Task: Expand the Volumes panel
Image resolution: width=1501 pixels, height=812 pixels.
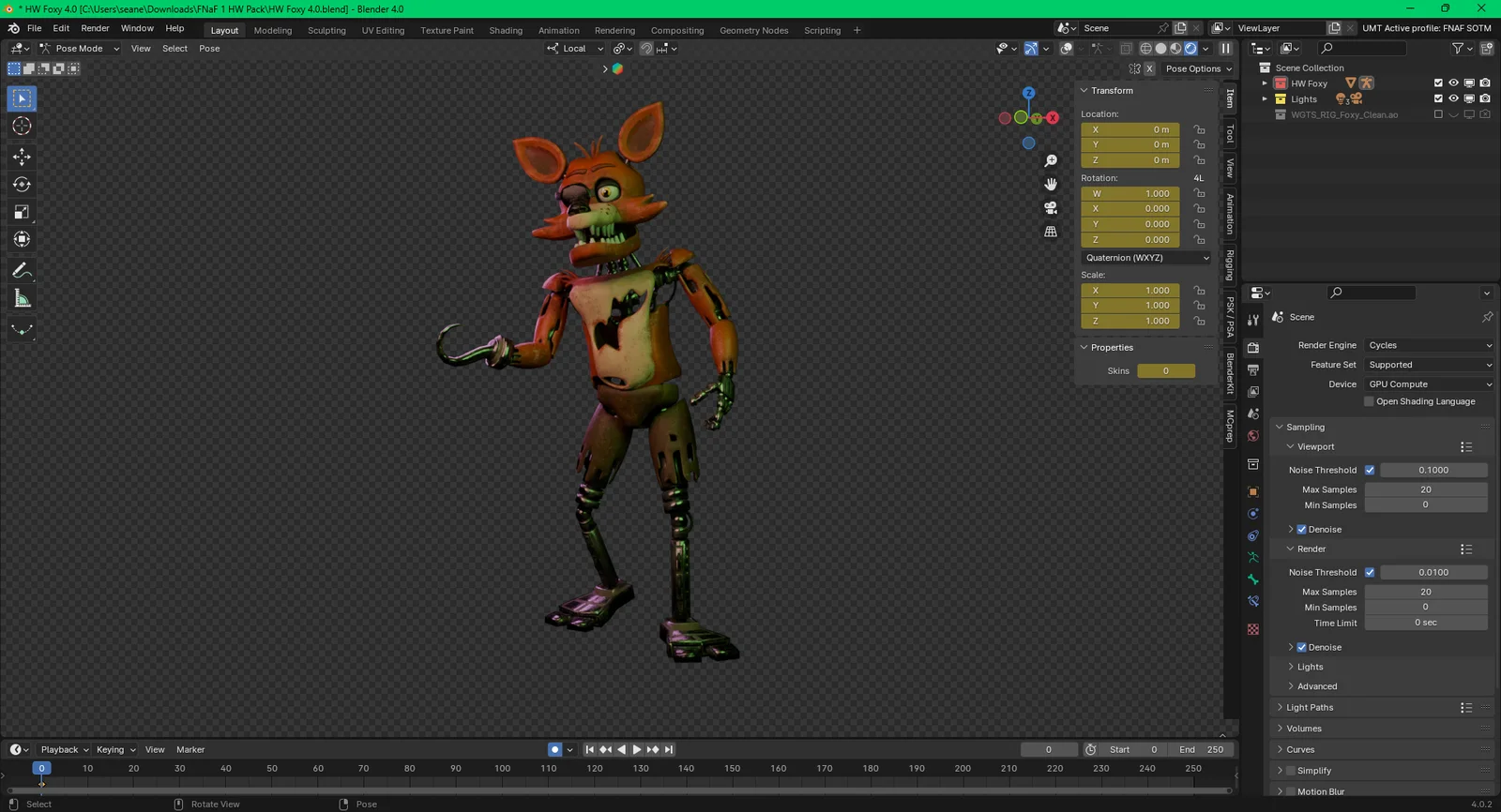Action: point(1303,729)
